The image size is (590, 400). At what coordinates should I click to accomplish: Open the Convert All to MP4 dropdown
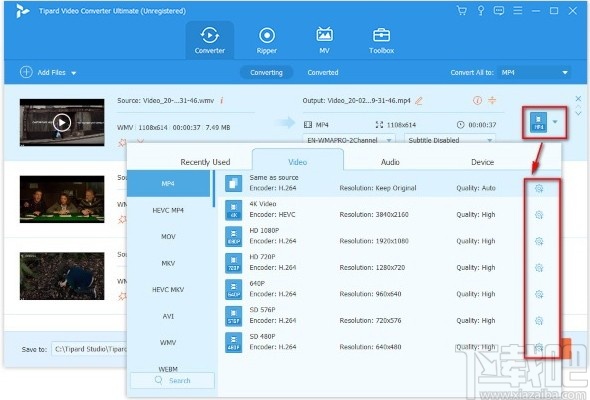[534, 72]
